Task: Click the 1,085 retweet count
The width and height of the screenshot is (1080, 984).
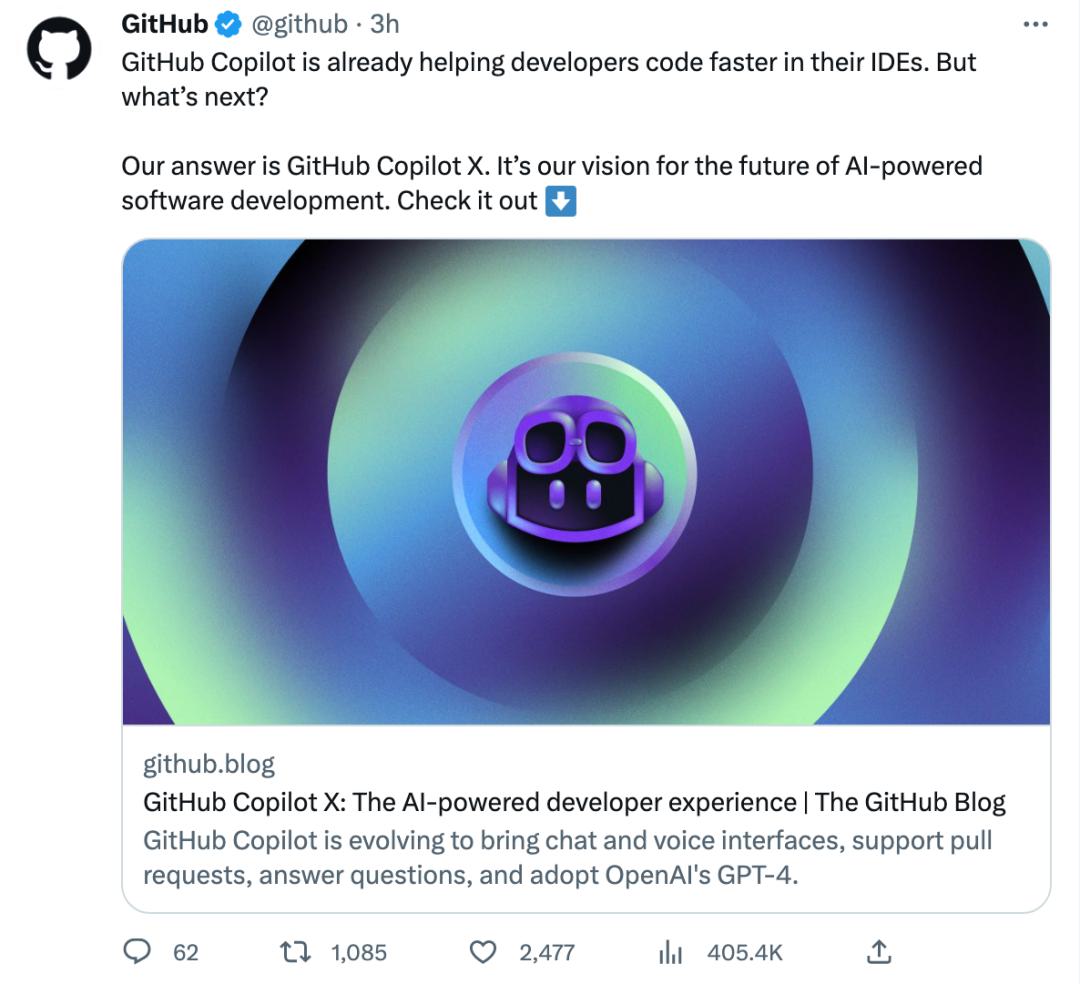Action: (359, 952)
